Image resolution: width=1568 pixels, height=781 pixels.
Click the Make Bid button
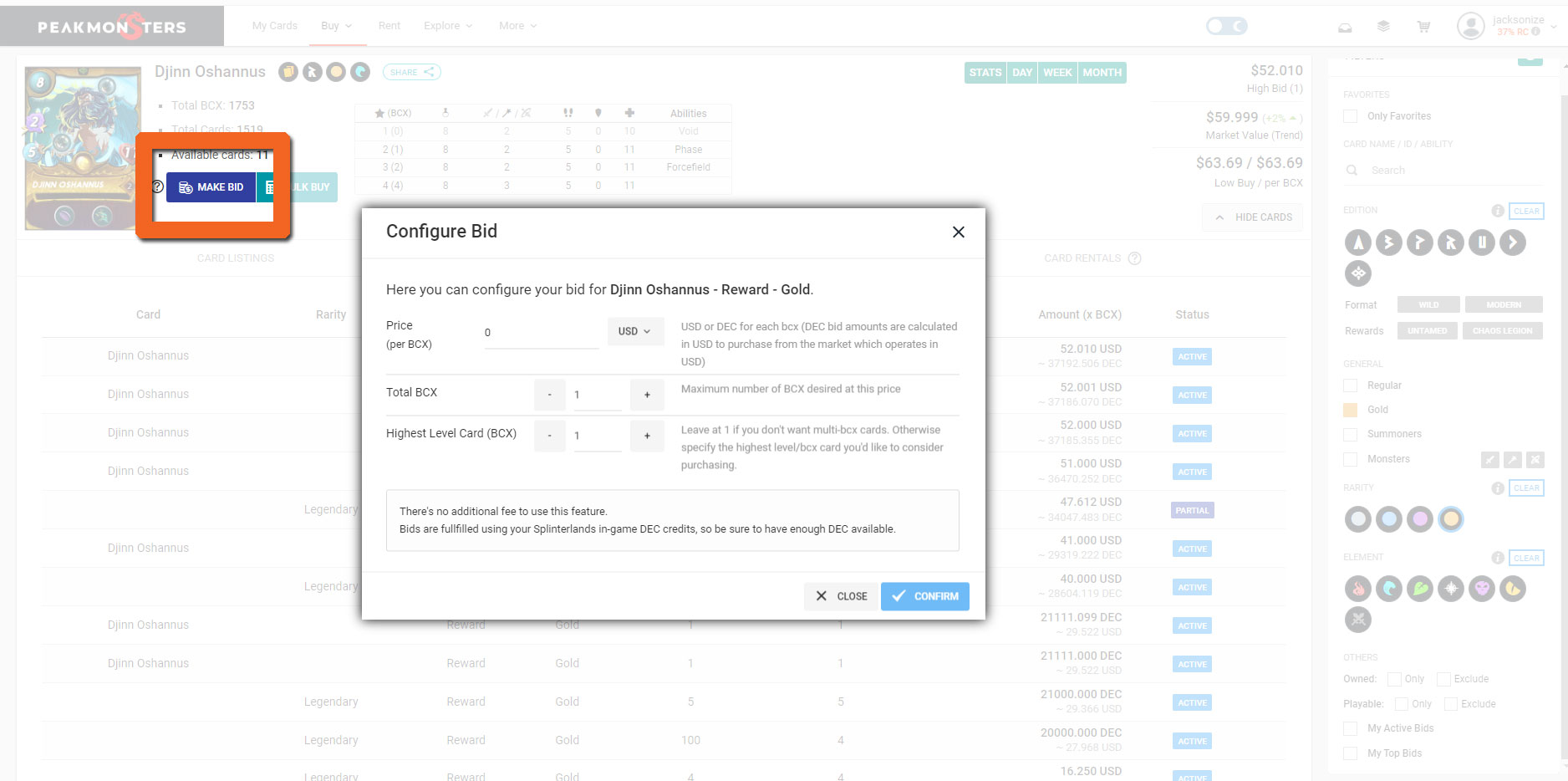tap(211, 187)
